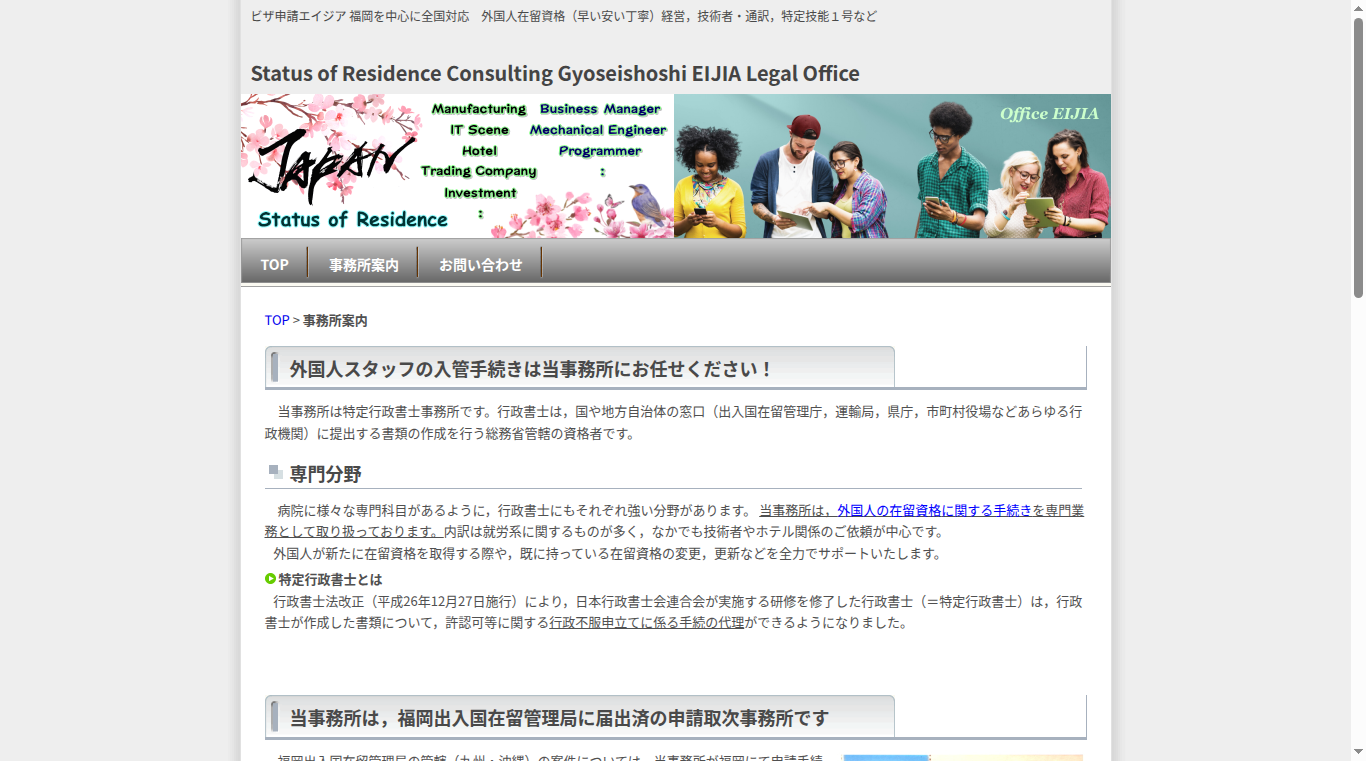Click the underlined 行政不服申立てに係る手続の代理 text
Screen dimensions: 1366x761
646,623
